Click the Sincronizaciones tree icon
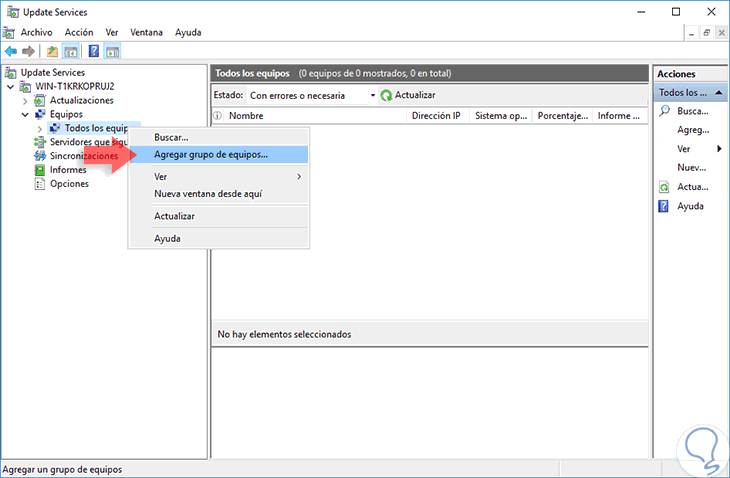This screenshot has width=730, height=478. coord(40,156)
